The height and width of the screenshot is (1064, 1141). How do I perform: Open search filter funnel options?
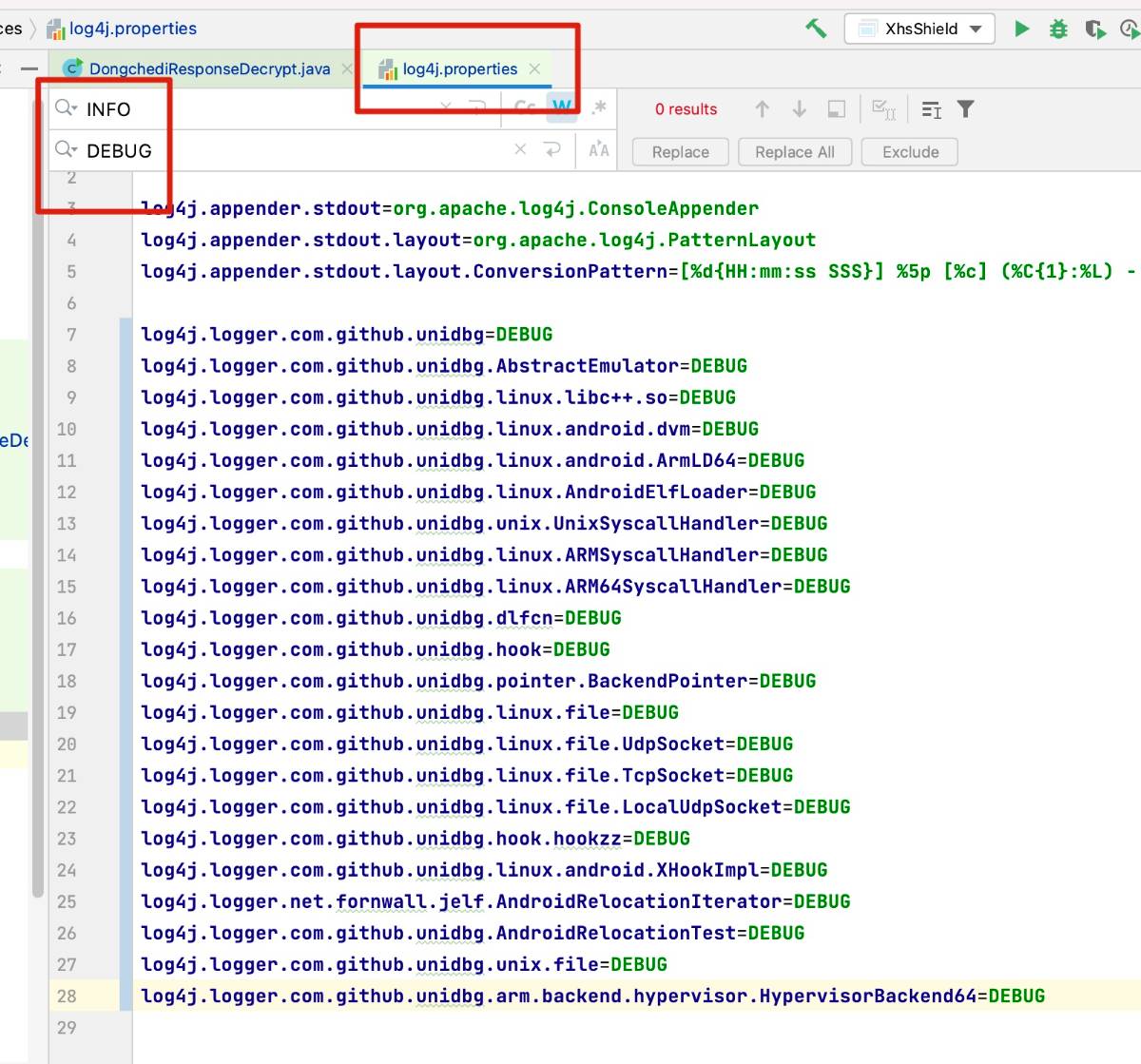coord(965,109)
